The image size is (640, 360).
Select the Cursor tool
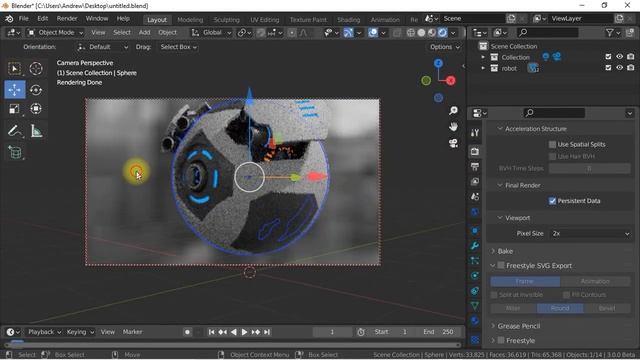tap(36, 69)
